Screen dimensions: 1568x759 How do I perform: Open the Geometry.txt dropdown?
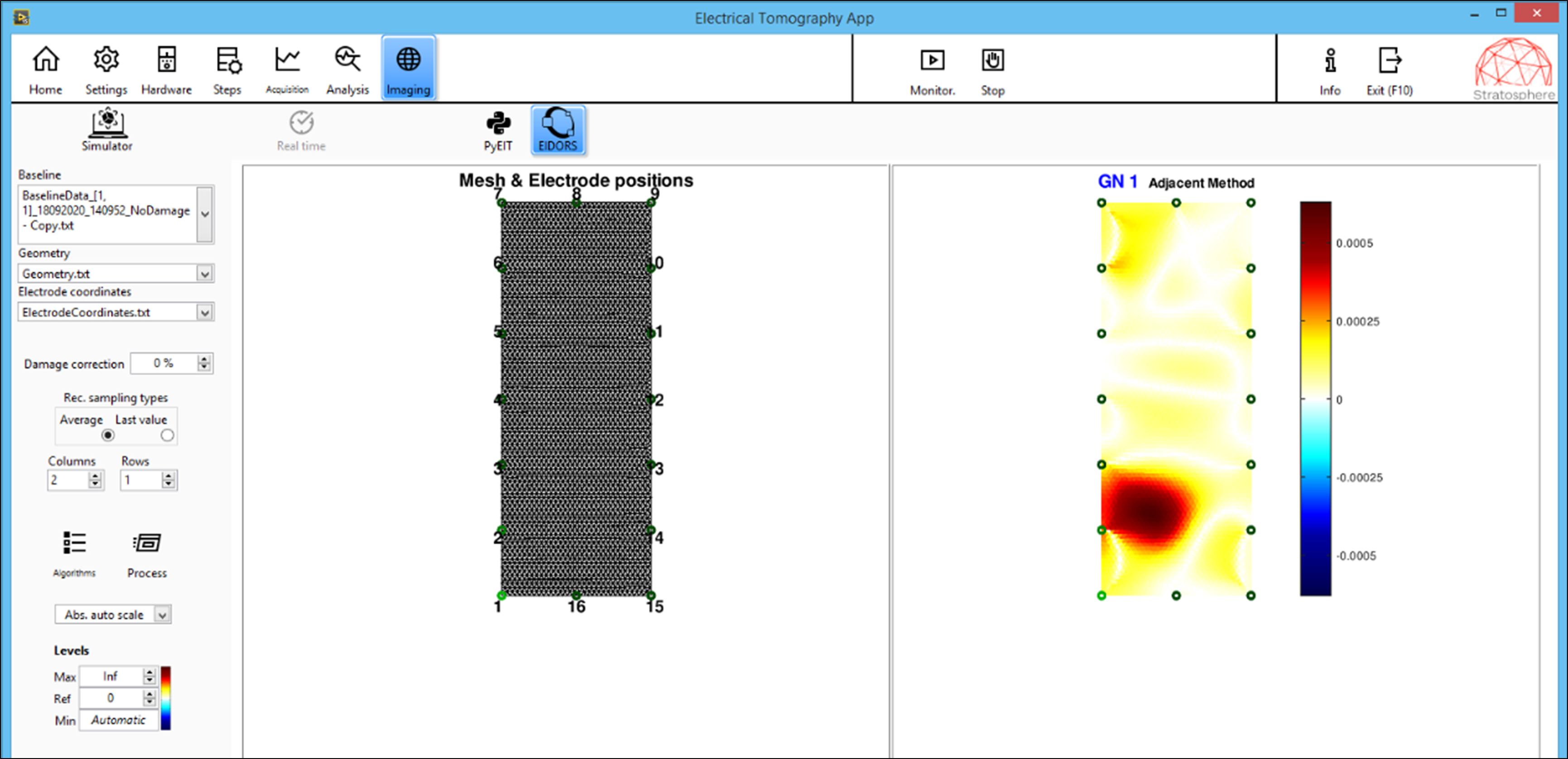click(x=205, y=274)
